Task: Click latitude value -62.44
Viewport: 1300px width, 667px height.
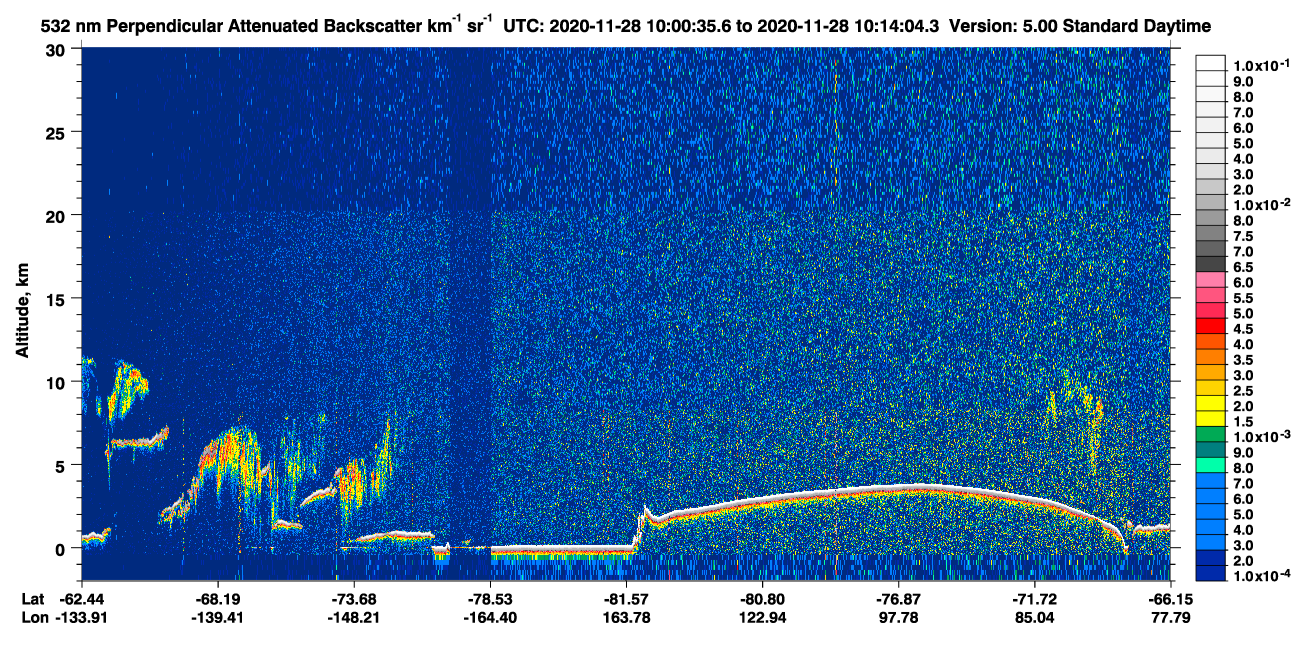Action: [81, 599]
